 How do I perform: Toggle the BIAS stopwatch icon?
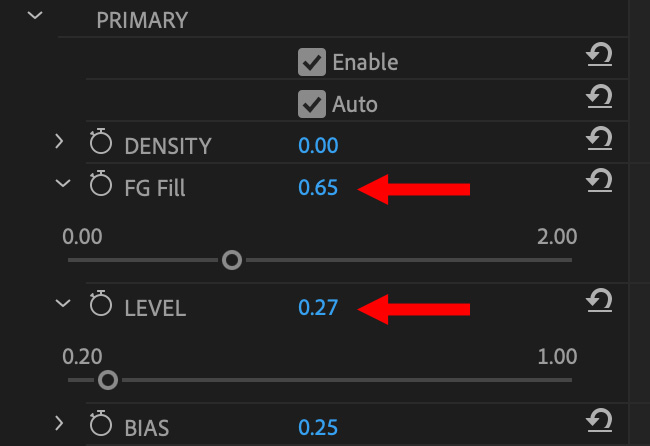pyautogui.click(x=101, y=425)
